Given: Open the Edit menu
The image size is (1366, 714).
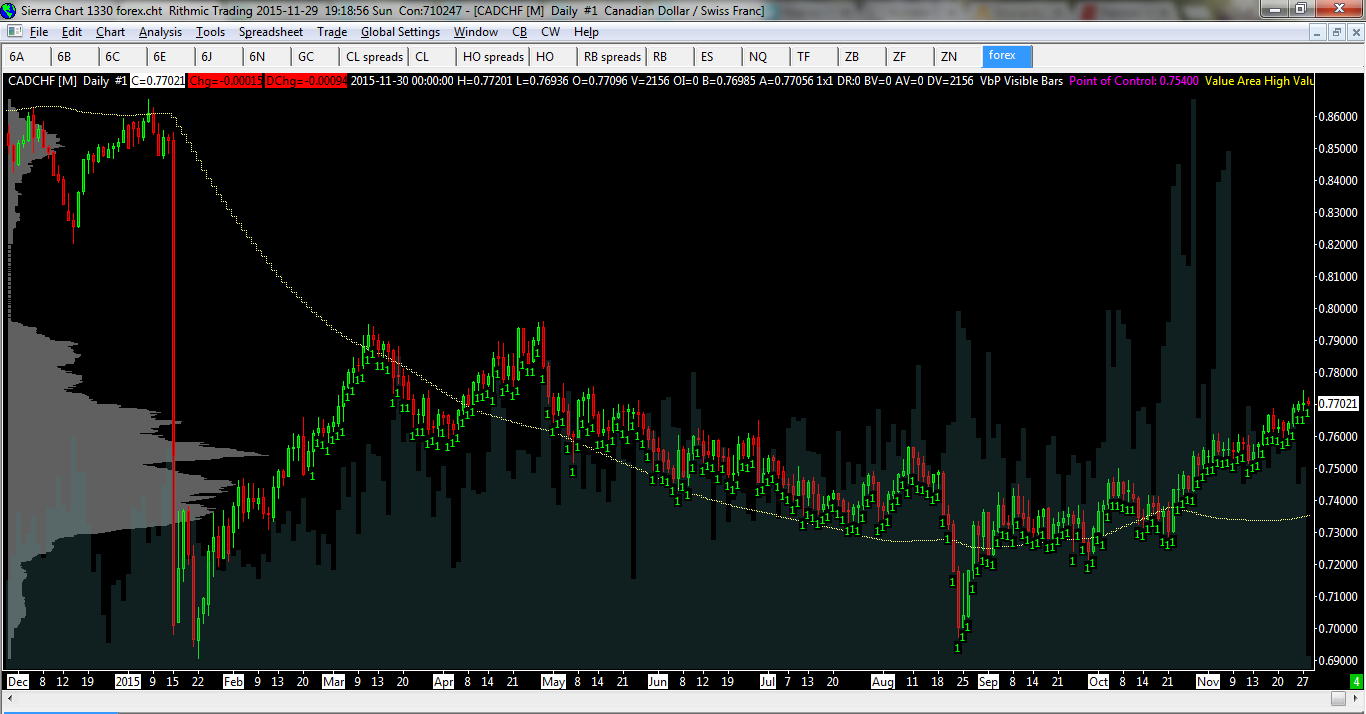Looking at the screenshot, I should click(72, 32).
